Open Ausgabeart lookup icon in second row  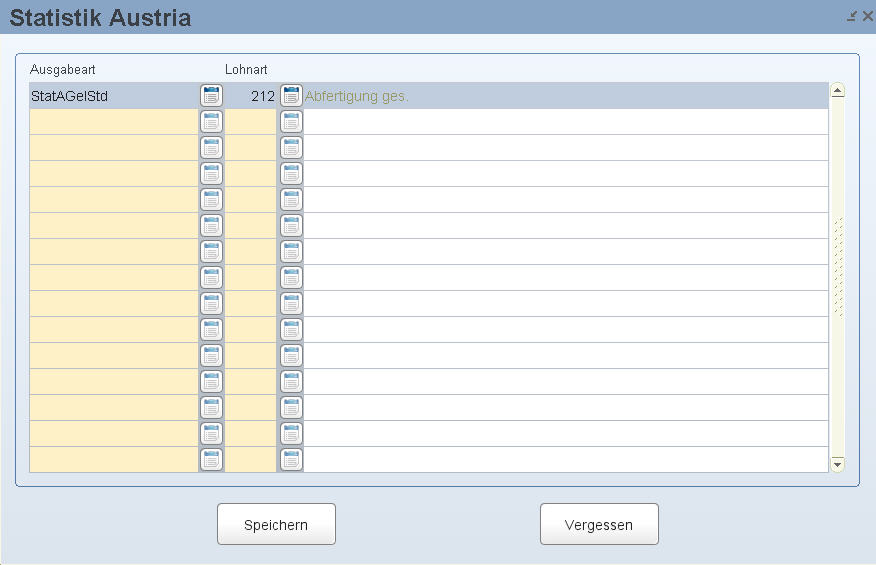pos(211,122)
